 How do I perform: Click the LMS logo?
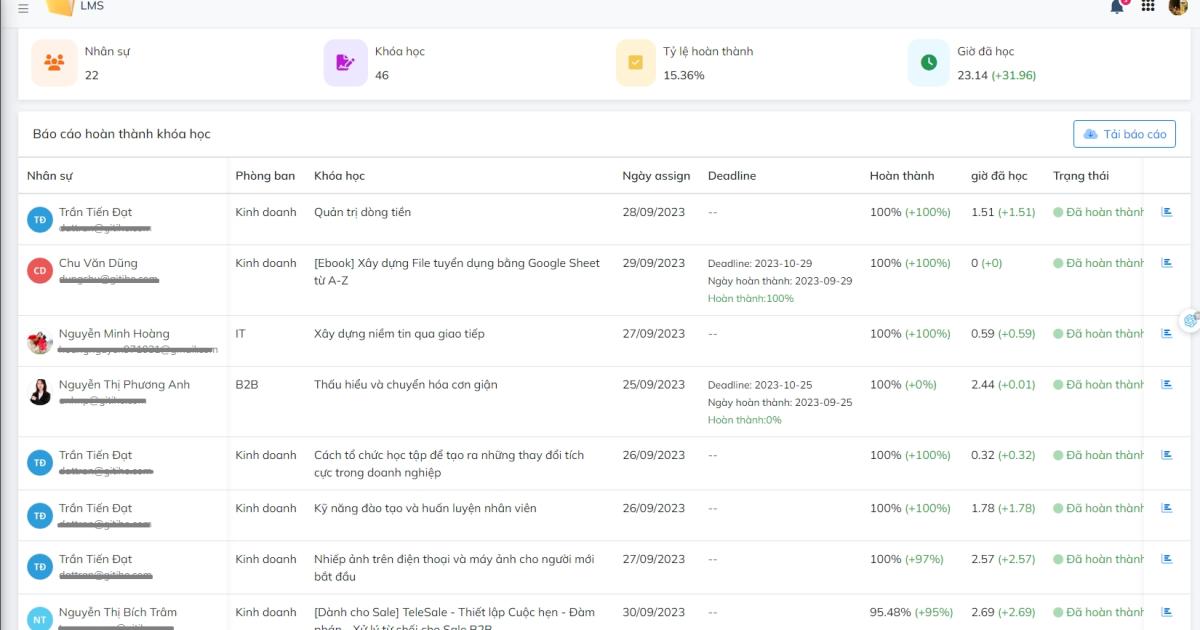click(61, 7)
